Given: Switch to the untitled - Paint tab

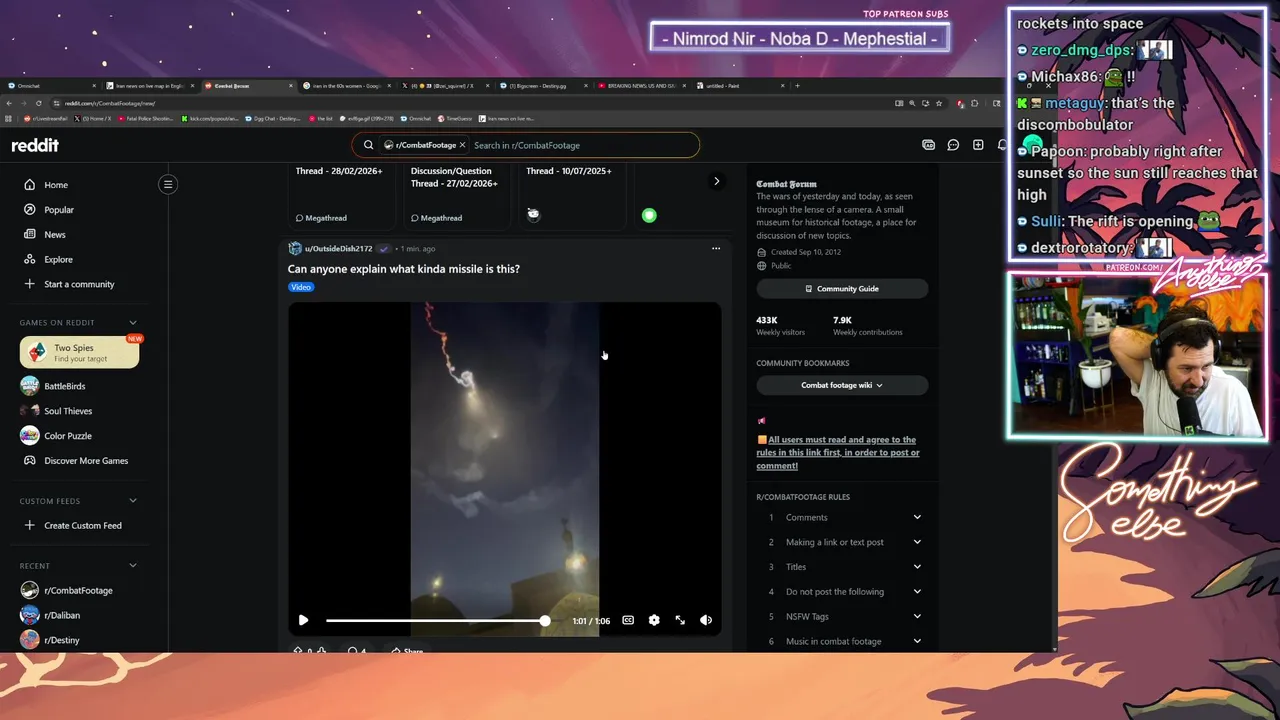Looking at the screenshot, I should (743, 86).
